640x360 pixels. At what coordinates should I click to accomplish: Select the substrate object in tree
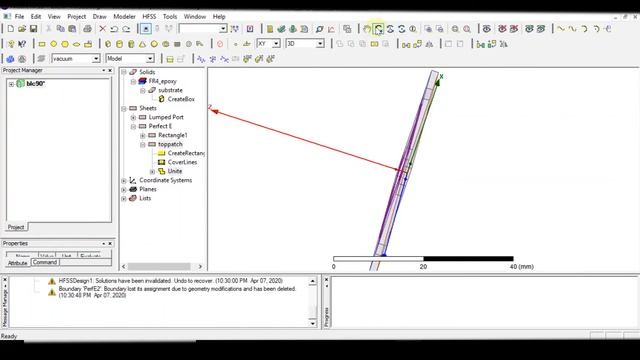(170, 90)
